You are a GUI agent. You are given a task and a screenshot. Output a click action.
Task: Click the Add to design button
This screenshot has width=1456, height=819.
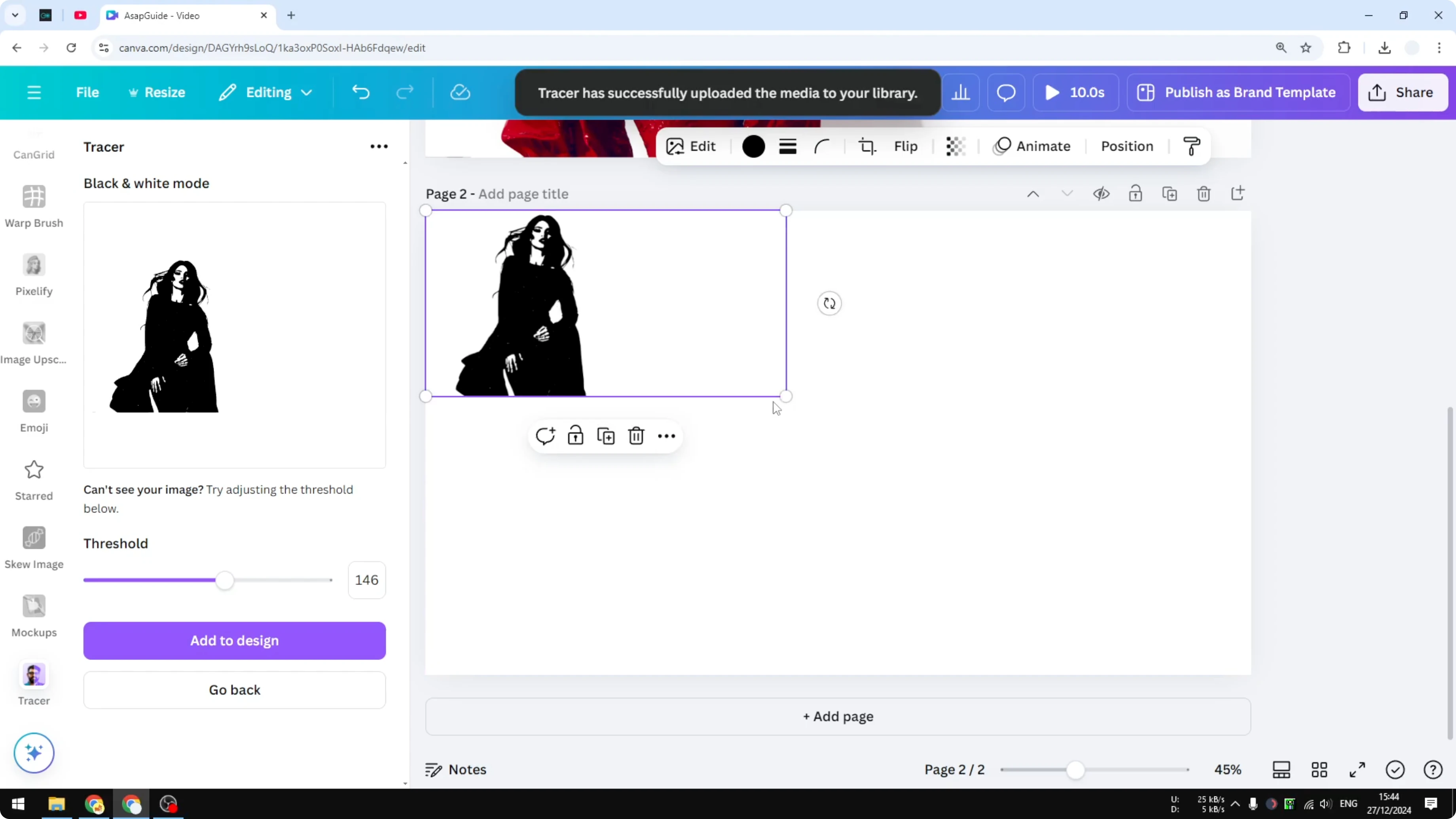pyautogui.click(x=234, y=641)
